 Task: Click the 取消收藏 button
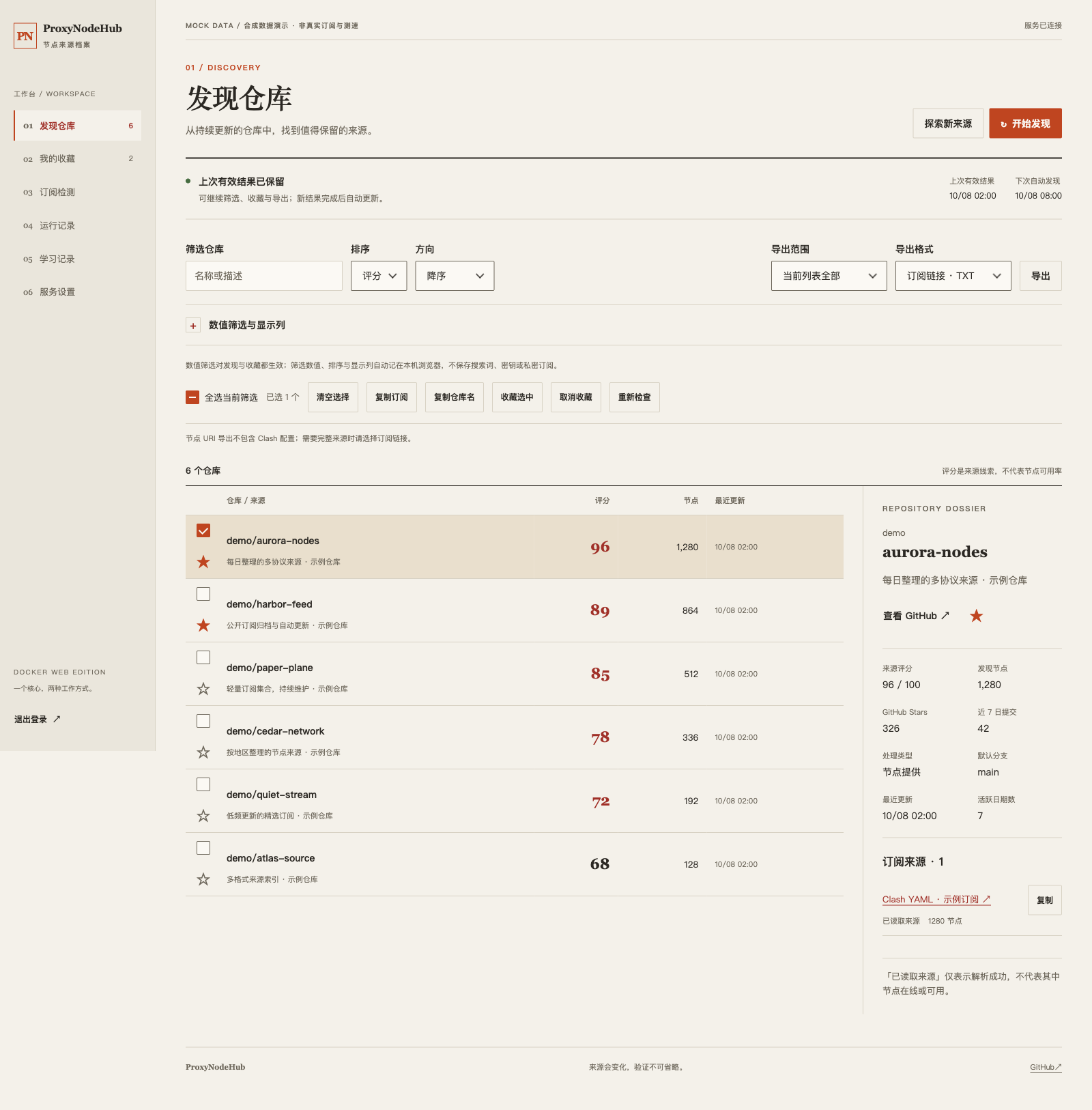click(x=576, y=397)
